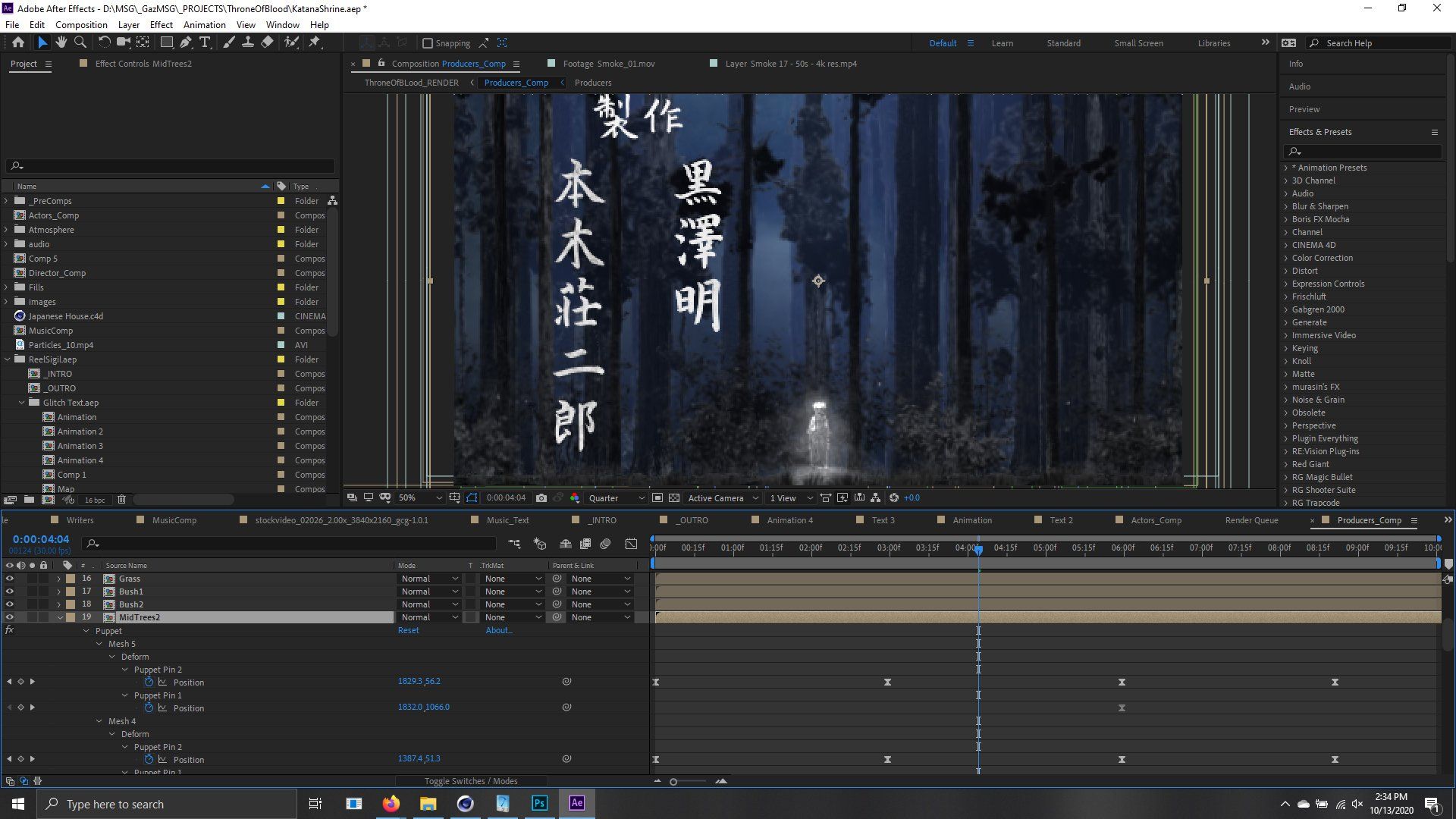Open blending Mode dropdown for Bush1 layer
The image size is (1456, 819).
(429, 591)
